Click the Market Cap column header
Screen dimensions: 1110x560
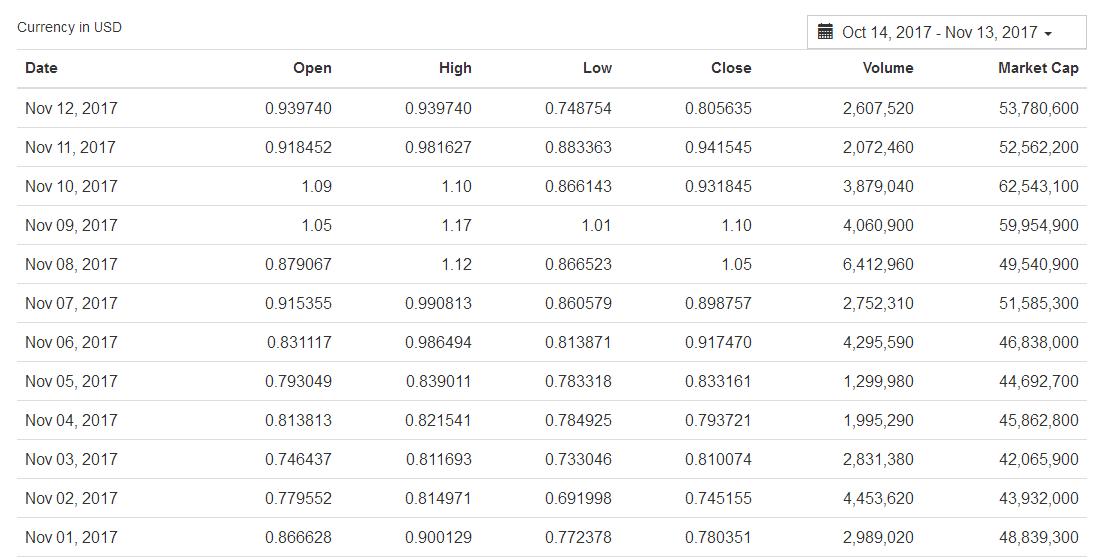[x=1038, y=68]
